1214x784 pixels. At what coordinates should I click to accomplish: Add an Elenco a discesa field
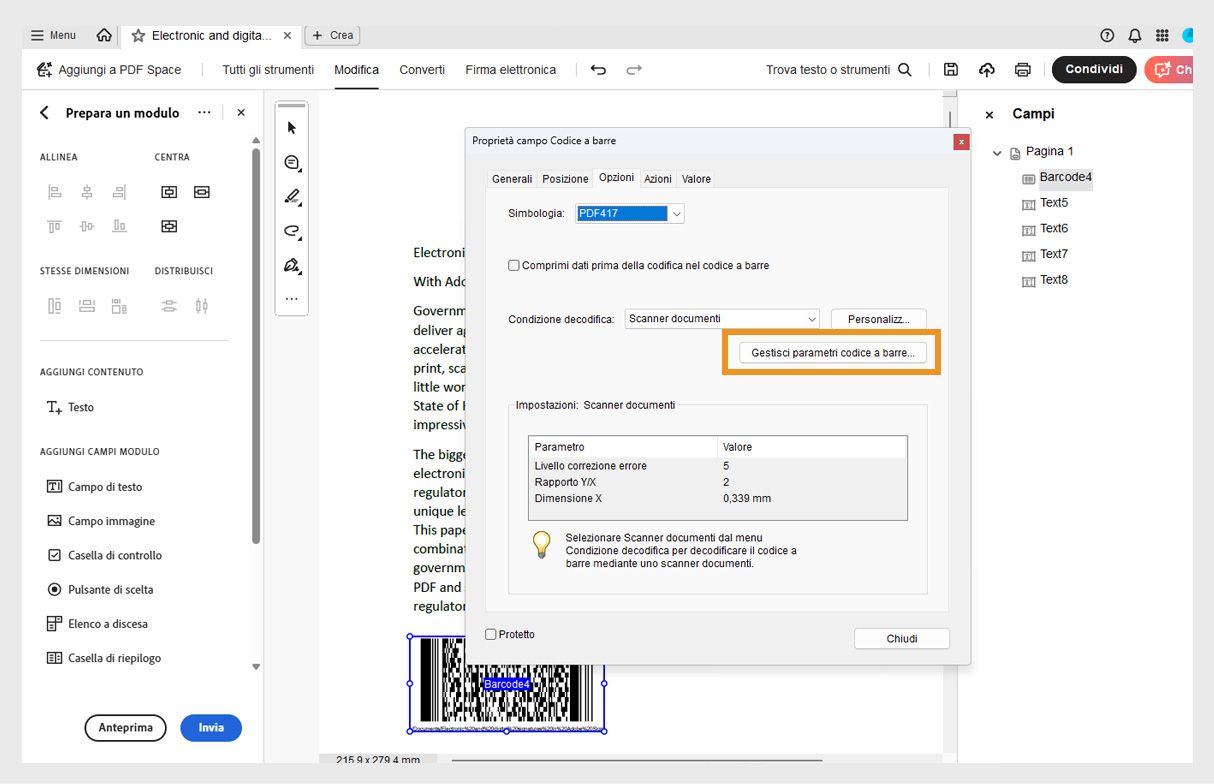(x=108, y=623)
